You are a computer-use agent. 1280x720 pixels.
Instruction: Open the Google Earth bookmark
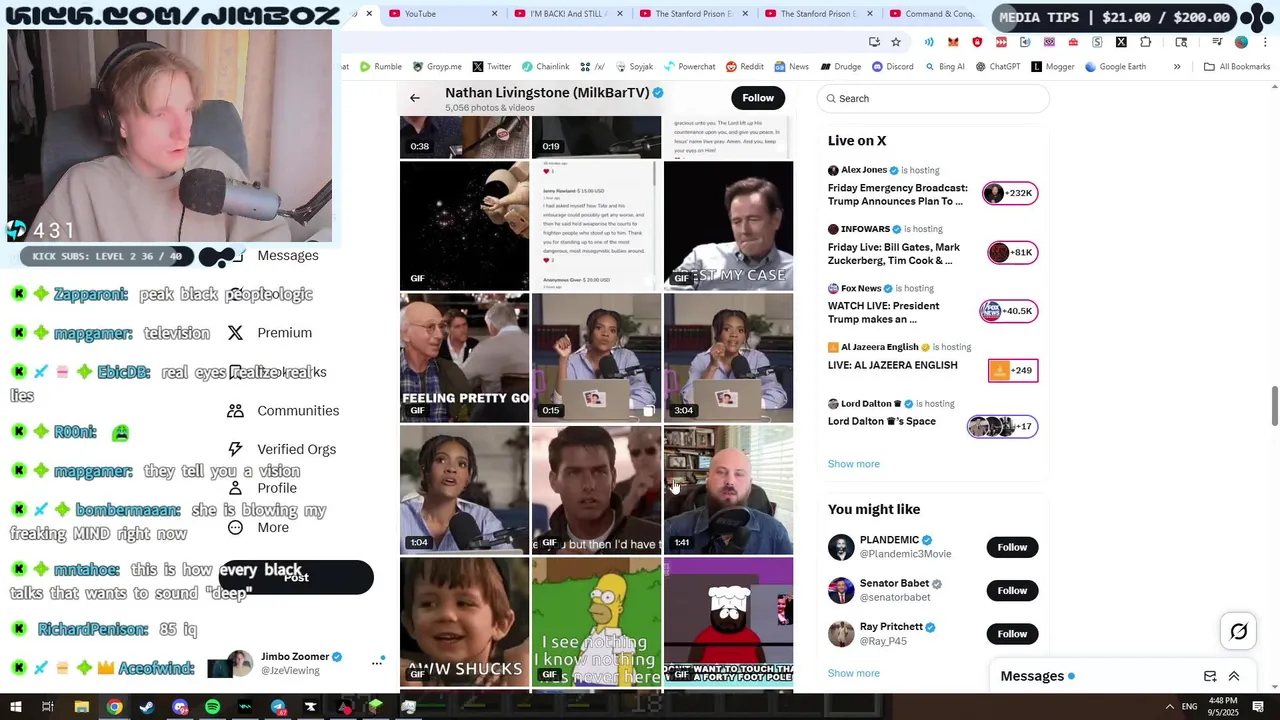pos(1115,67)
